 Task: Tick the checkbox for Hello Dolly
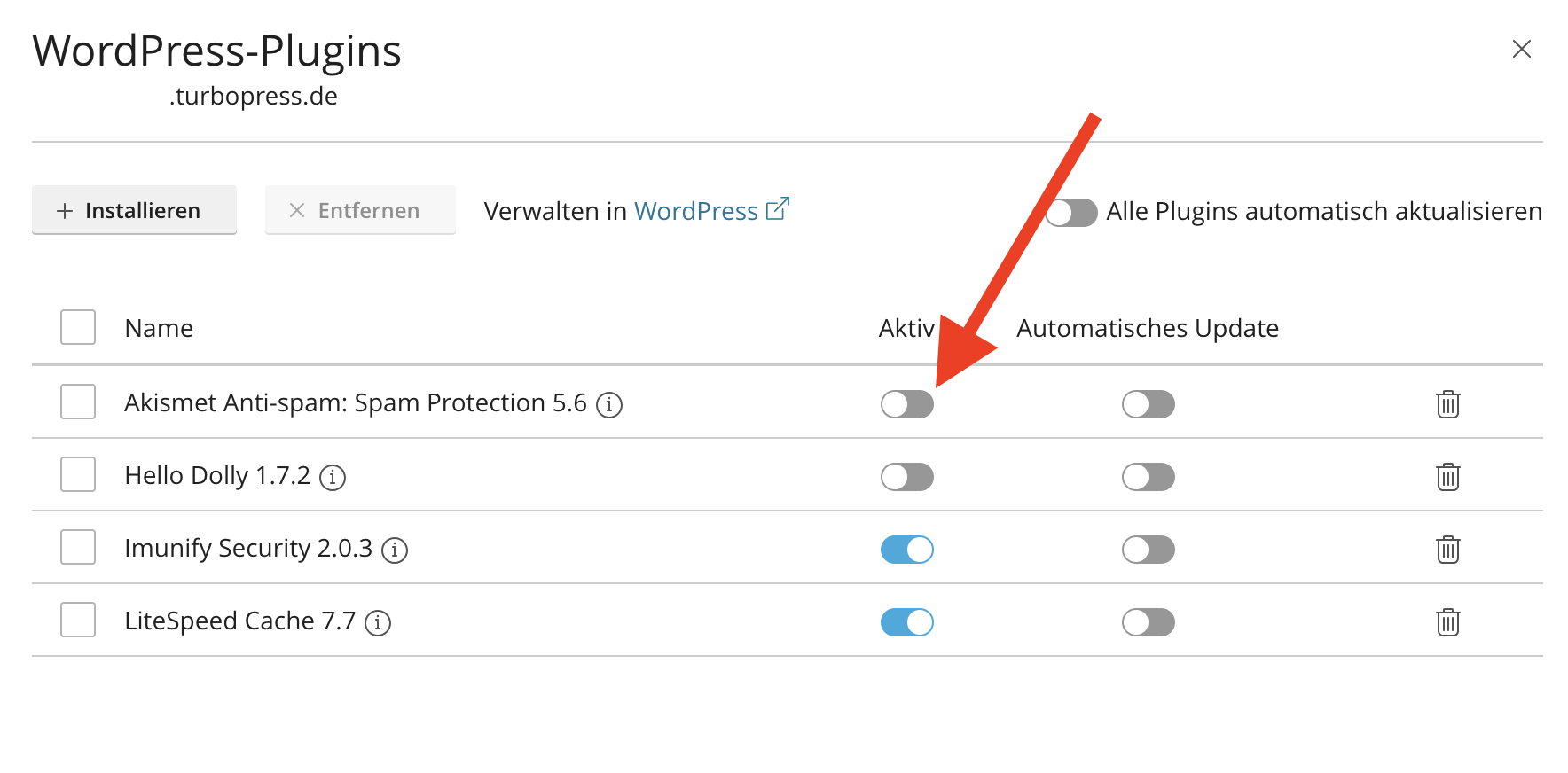pos(78,474)
